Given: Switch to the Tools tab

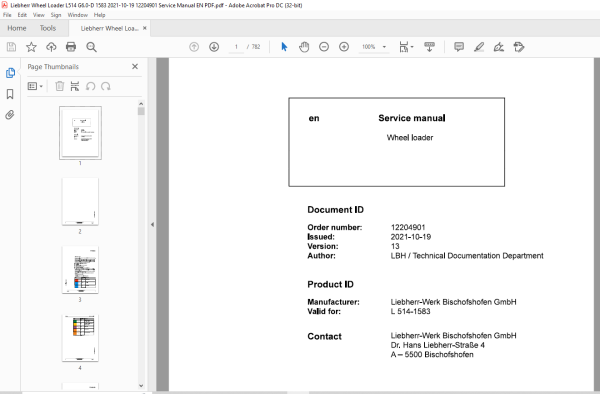Looking at the screenshot, I should coord(48,28).
